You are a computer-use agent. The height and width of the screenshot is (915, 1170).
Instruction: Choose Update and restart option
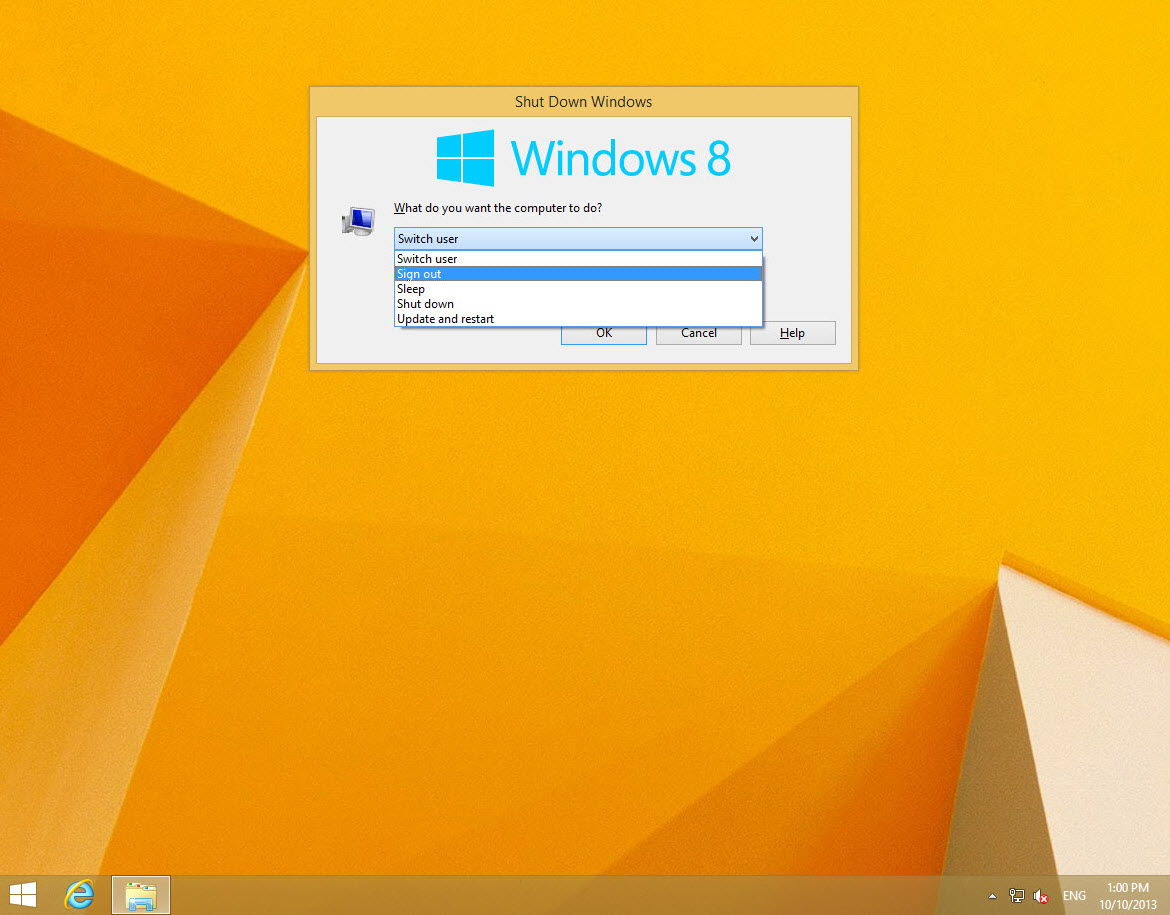coord(445,319)
